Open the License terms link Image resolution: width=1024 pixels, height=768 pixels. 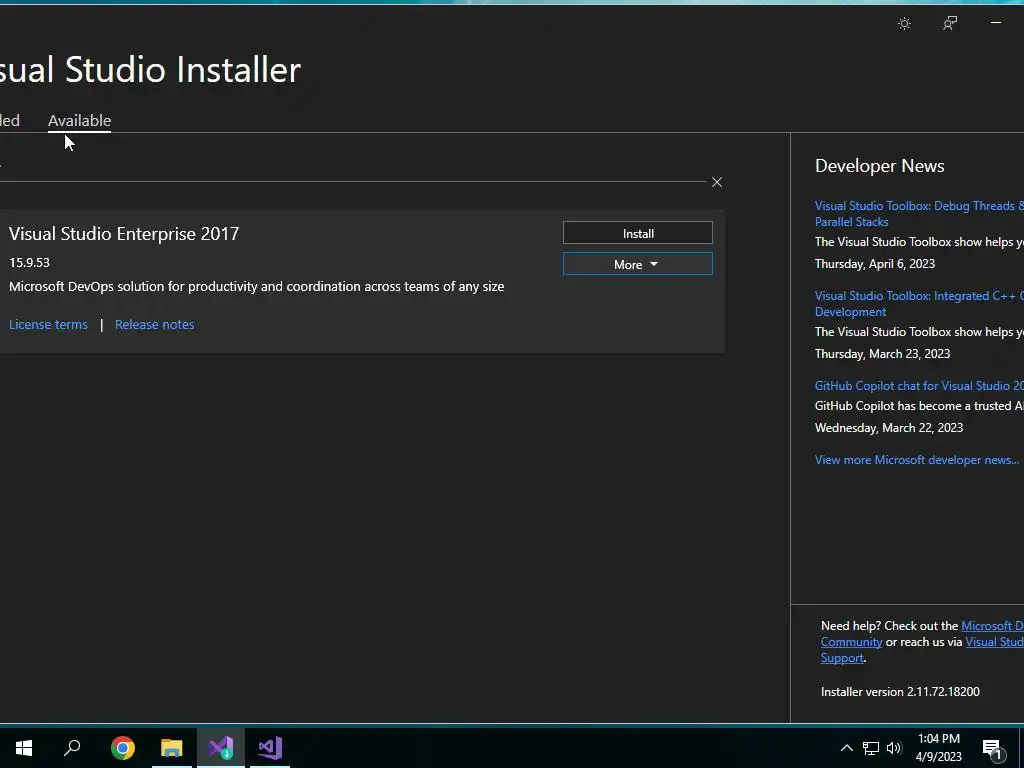(48, 325)
